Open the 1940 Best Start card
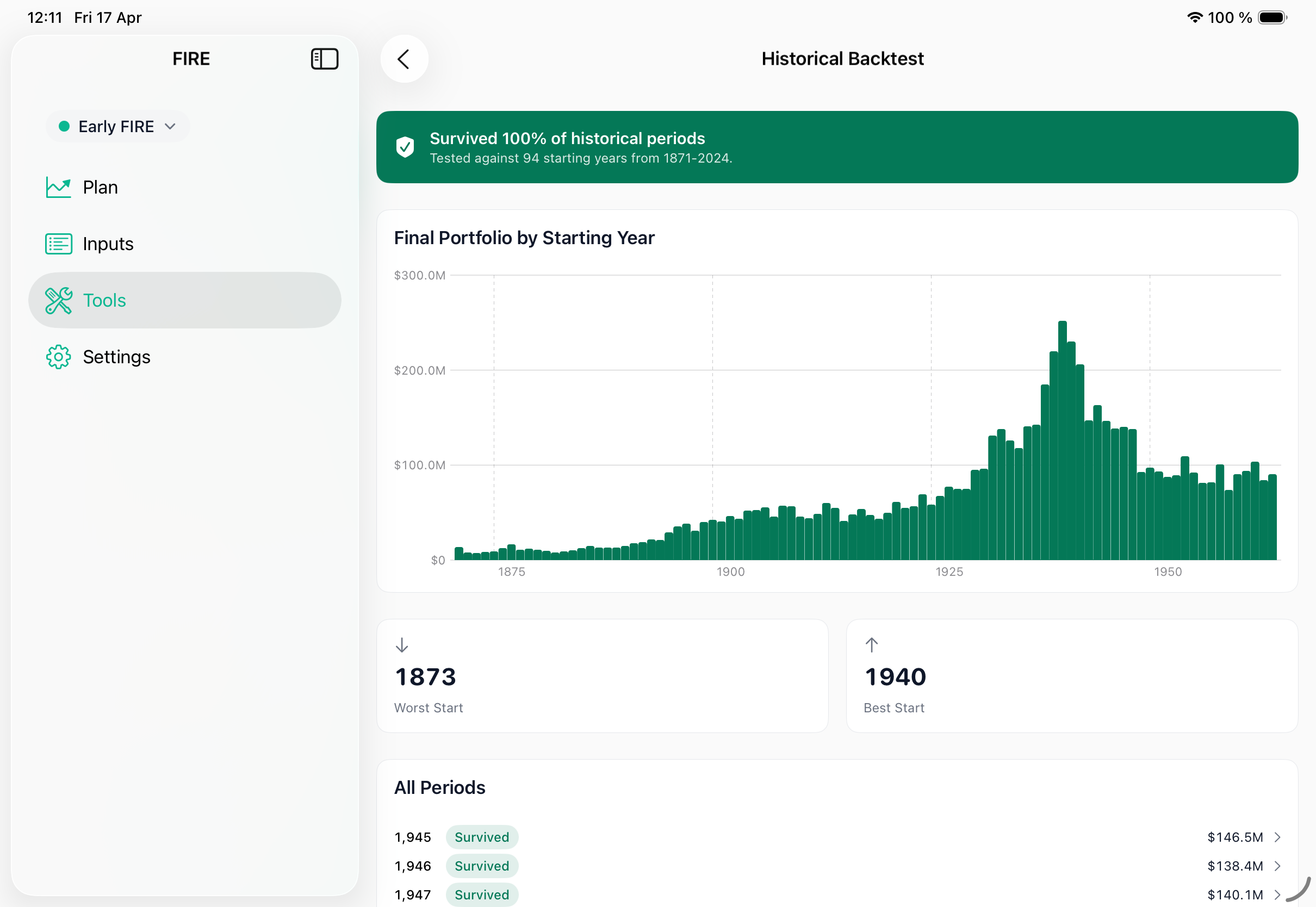 coord(1072,676)
